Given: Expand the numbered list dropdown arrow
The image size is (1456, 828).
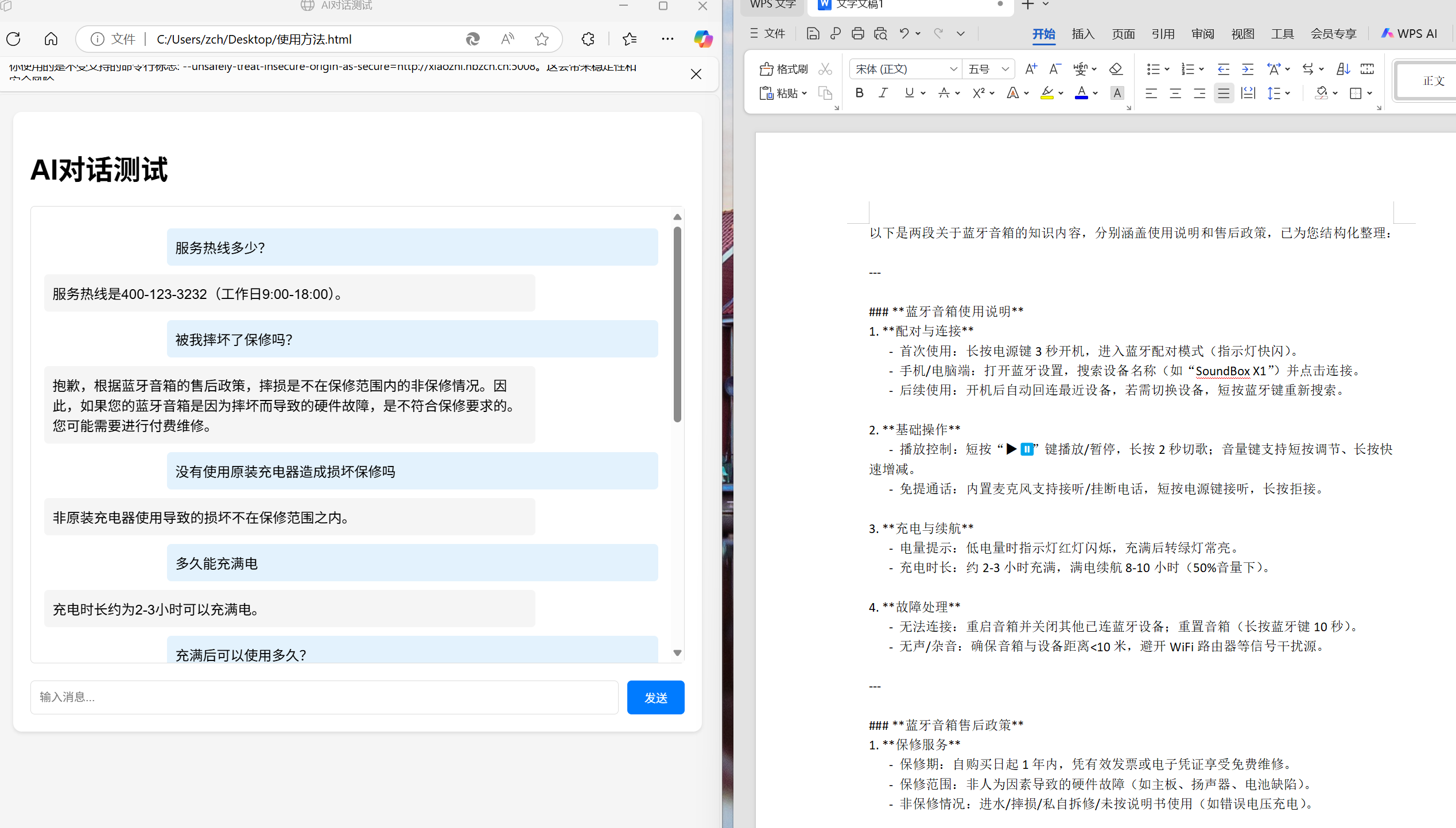Looking at the screenshot, I should pyautogui.click(x=1201, y=69).
